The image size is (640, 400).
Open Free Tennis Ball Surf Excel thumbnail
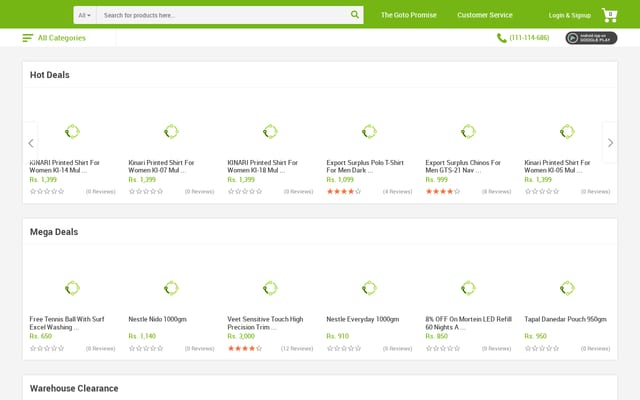(72, 288)
